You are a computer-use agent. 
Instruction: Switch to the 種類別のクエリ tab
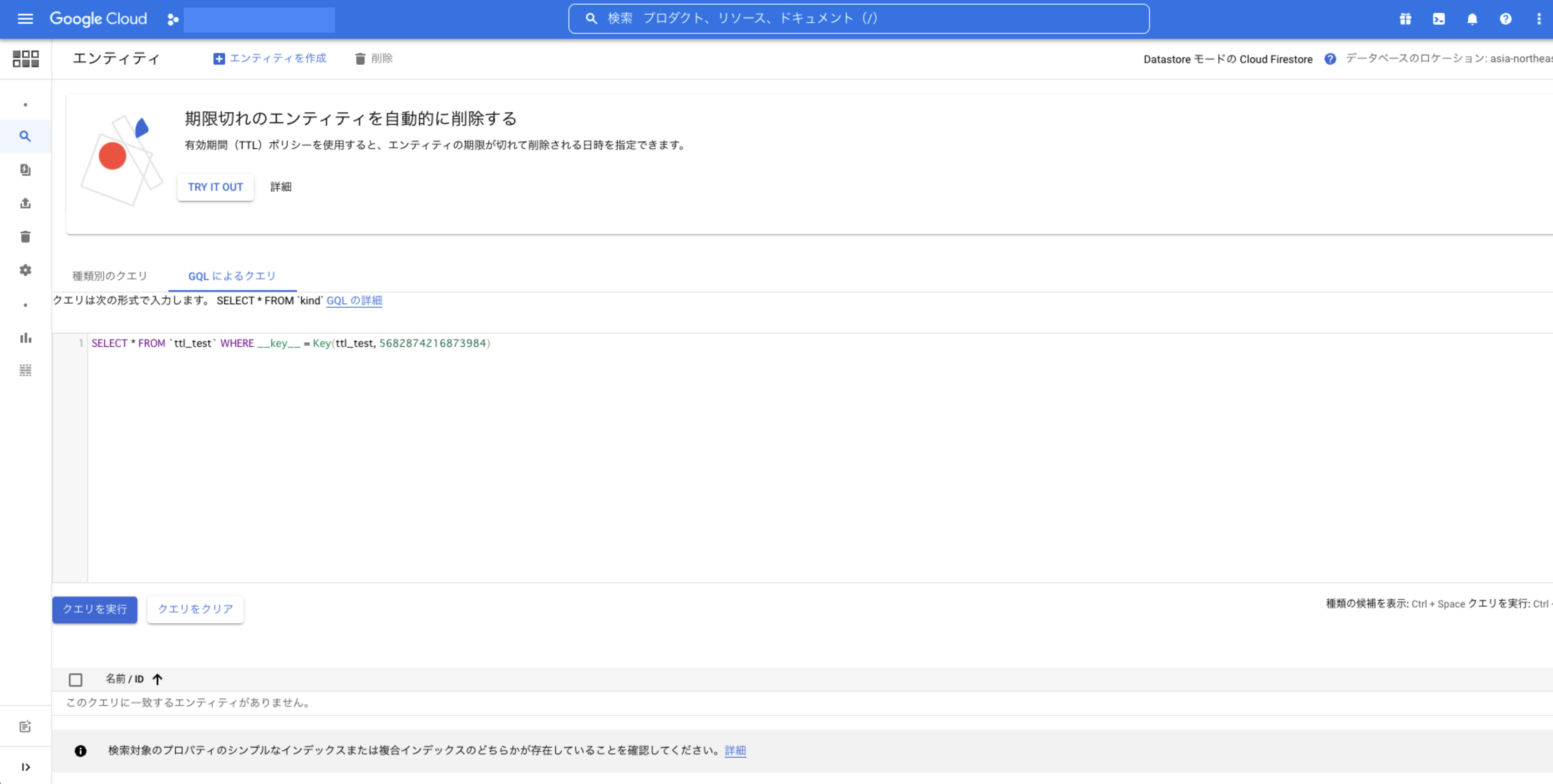[110, 276]
